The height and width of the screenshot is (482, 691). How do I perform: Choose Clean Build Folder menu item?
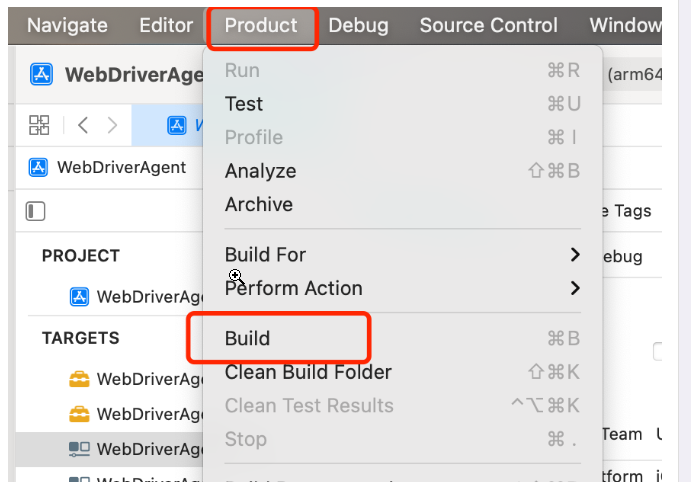click(308, 372)
